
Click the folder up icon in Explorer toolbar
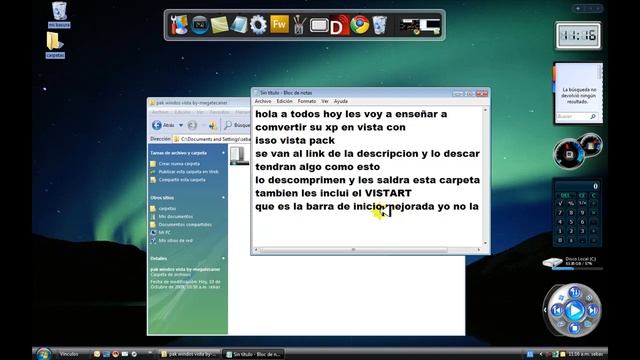[213, 125]
